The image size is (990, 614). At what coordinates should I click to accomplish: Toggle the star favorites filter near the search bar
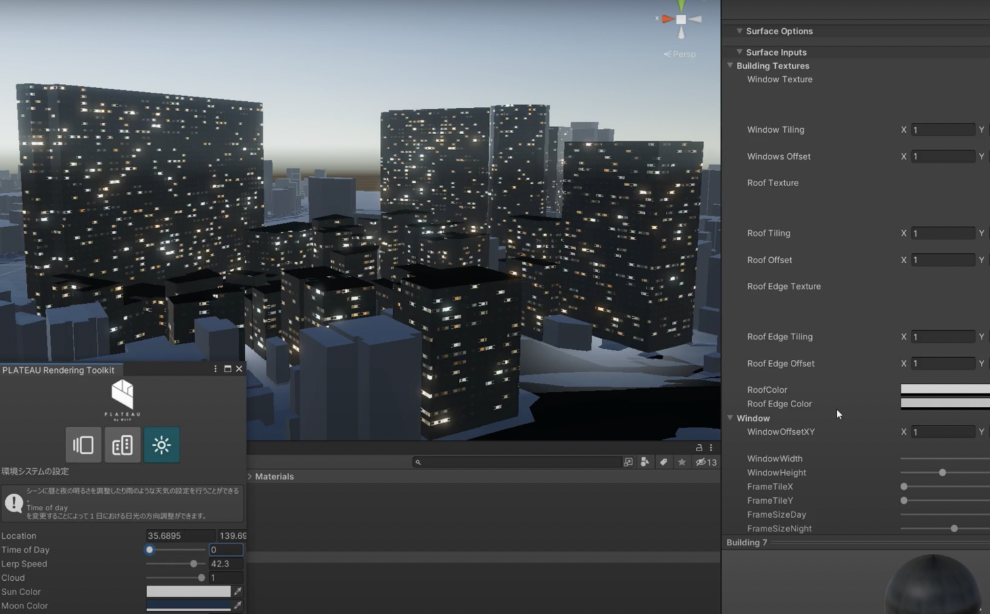(x=682, y=462)
